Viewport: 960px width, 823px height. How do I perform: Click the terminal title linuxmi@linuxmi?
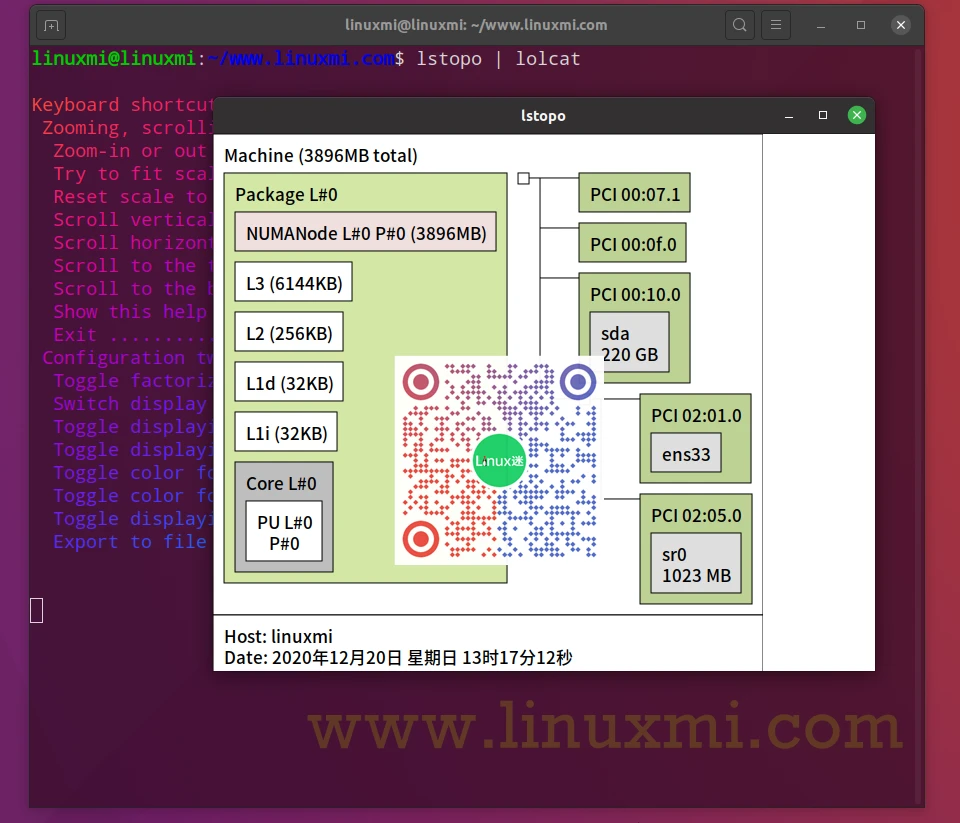coord(476,25)
